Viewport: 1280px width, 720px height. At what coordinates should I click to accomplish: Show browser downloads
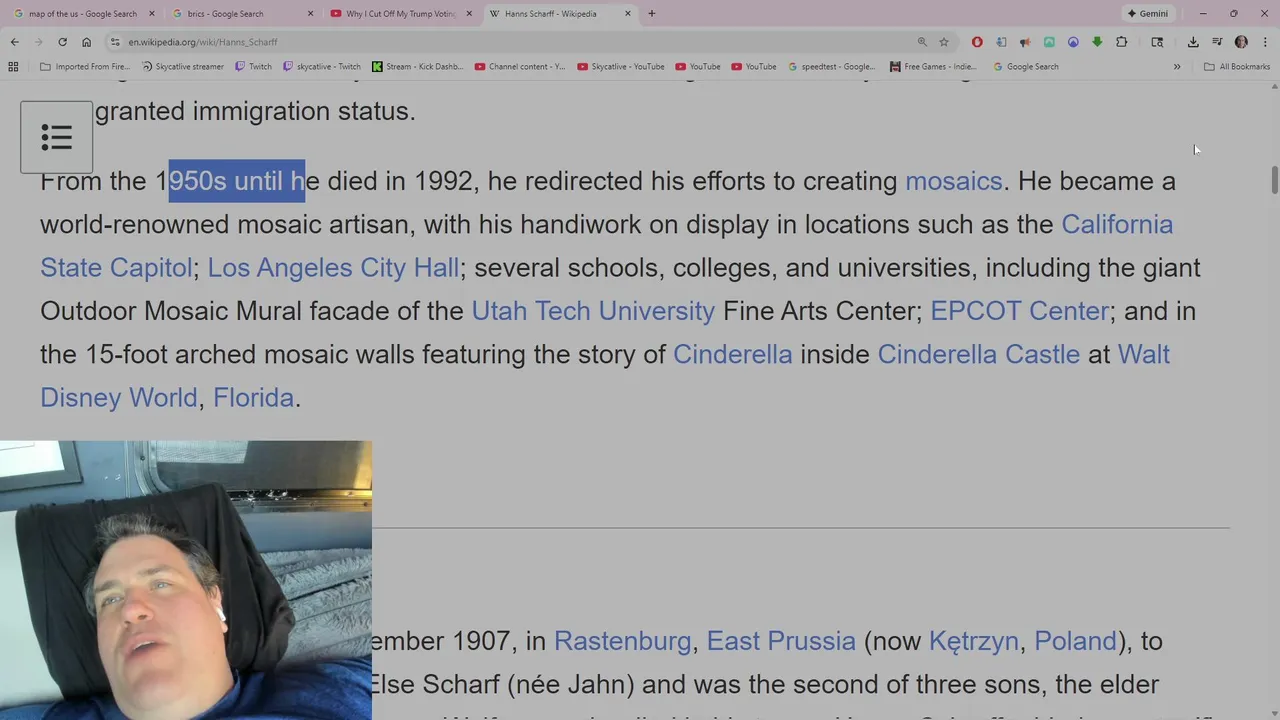1193,42
